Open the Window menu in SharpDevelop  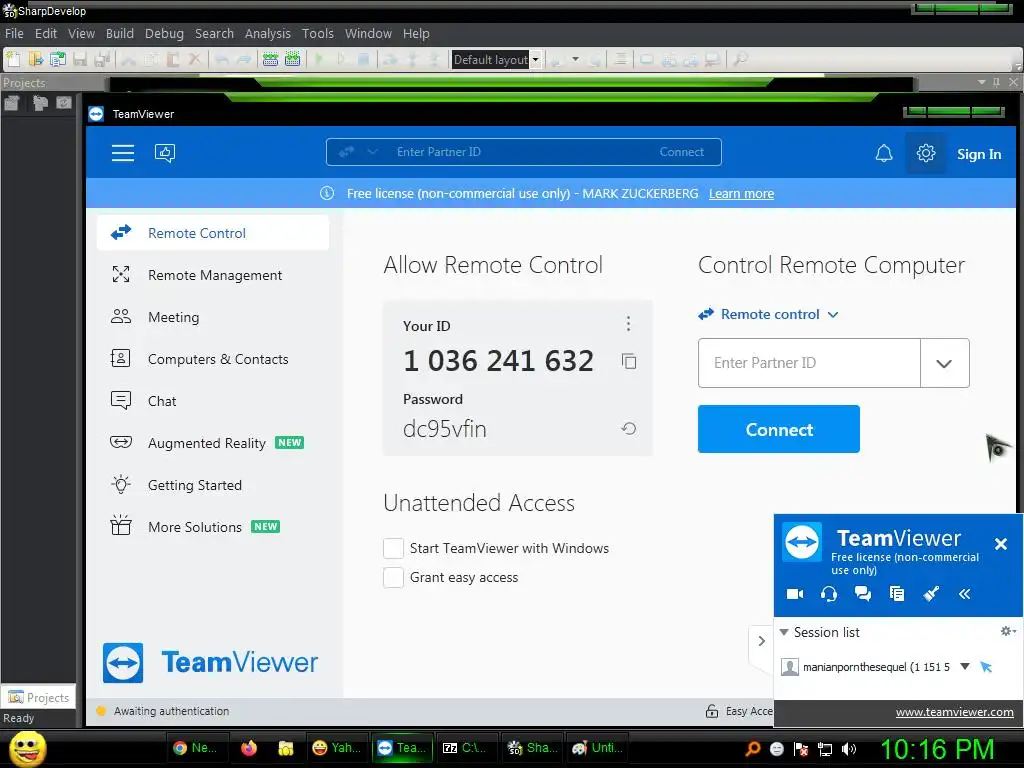pyautogui.click(x=368, y=33)
